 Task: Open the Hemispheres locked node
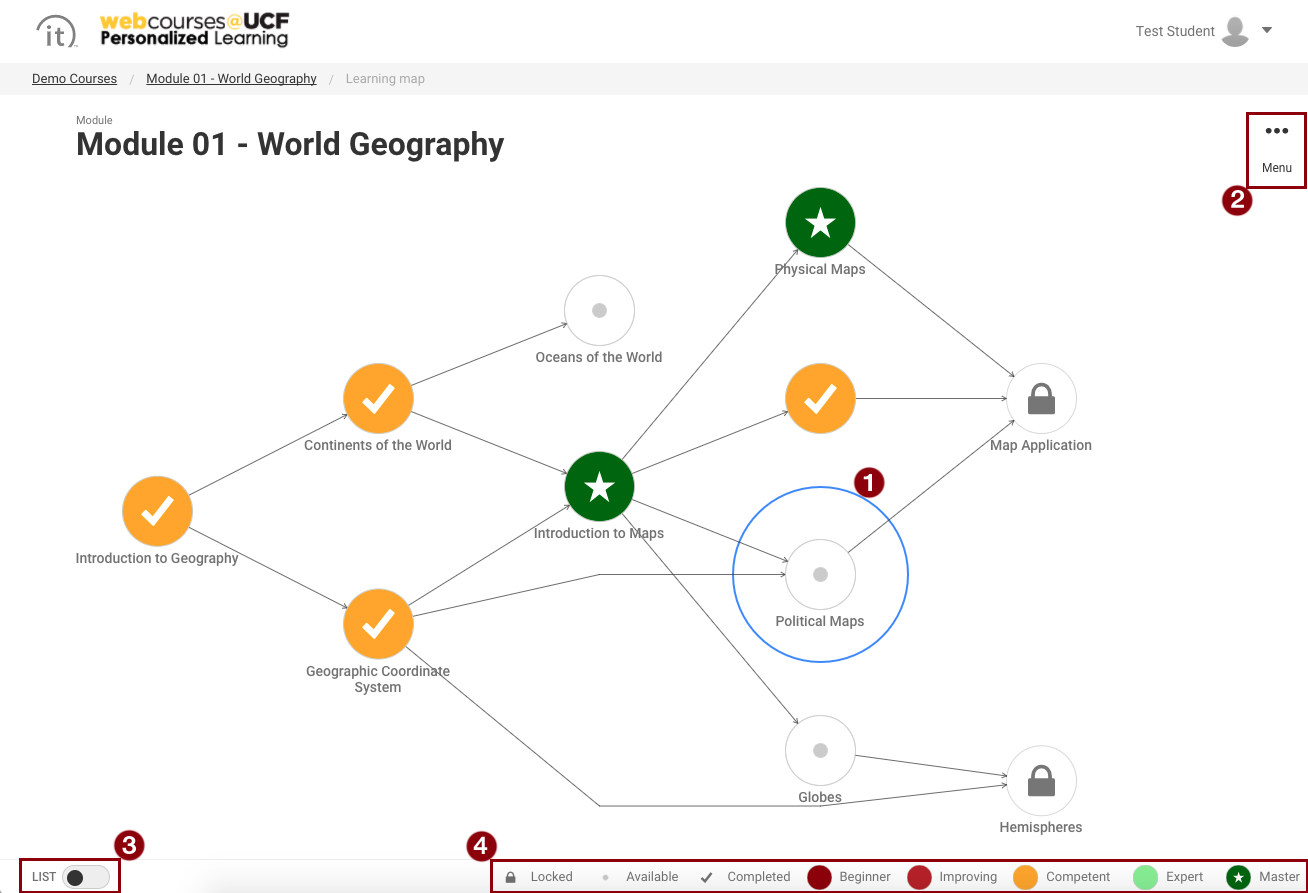tap(1041, 780)
